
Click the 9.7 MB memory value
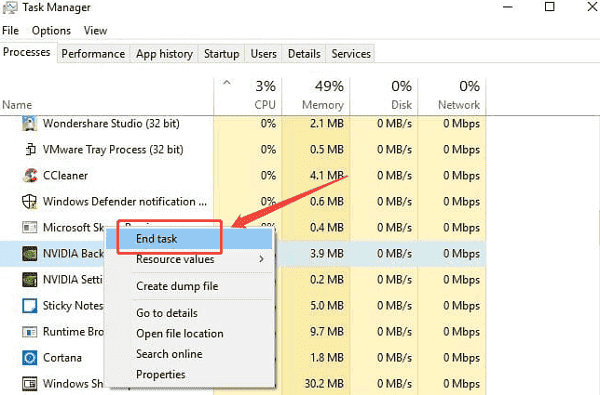[x=327, y=331]
